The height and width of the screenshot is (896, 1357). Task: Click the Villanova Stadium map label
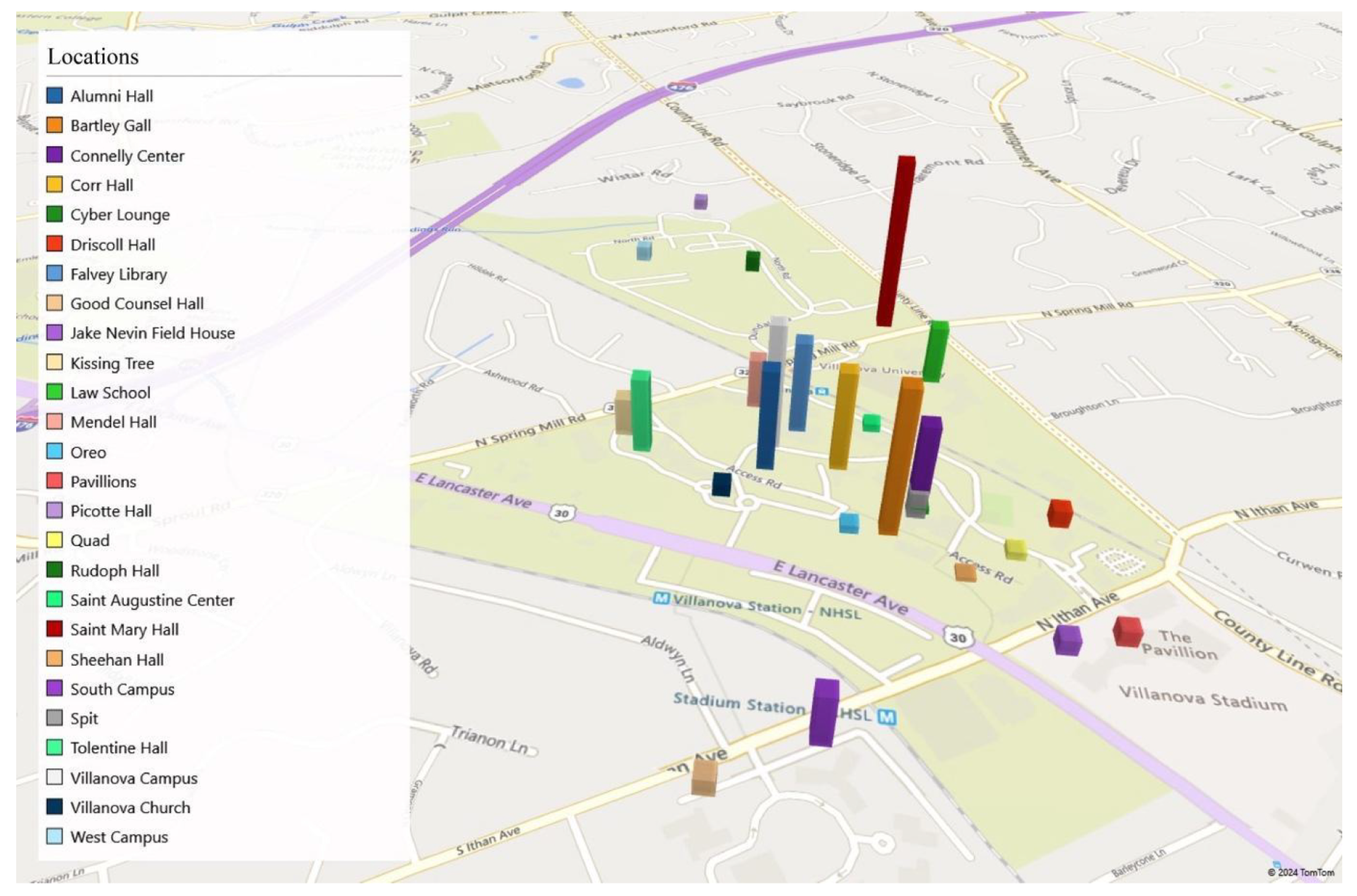tap(1203, 698)
